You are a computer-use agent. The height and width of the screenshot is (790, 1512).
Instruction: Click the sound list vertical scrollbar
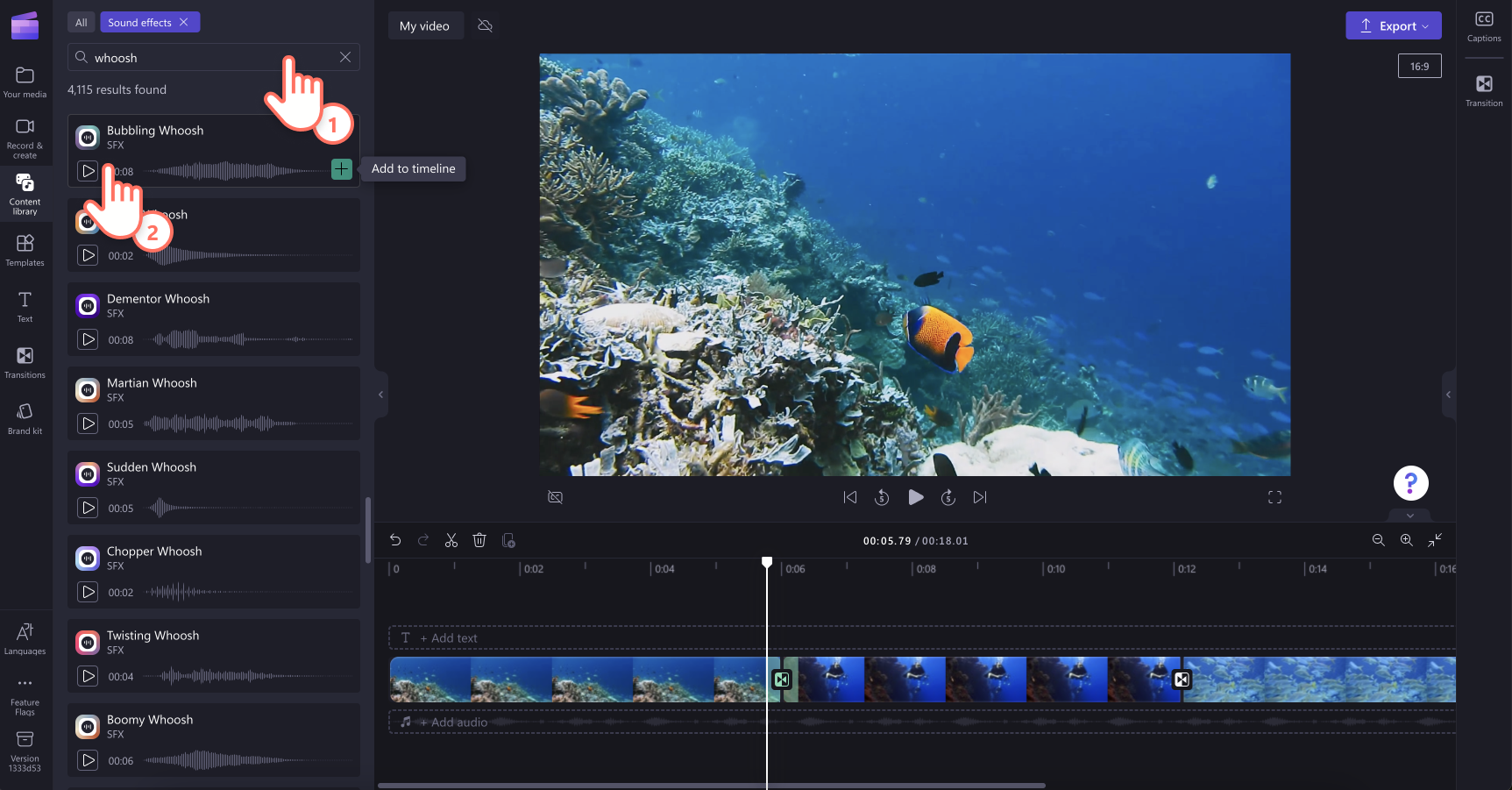coord(368,530)
